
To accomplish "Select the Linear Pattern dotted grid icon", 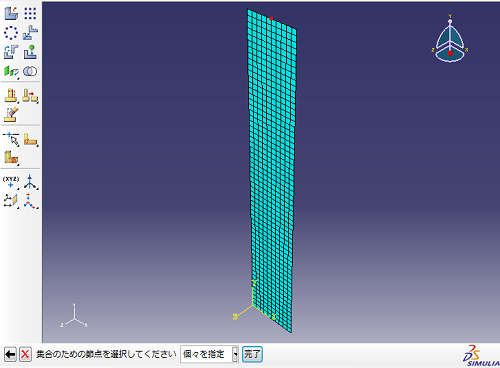I will point(30,13).
